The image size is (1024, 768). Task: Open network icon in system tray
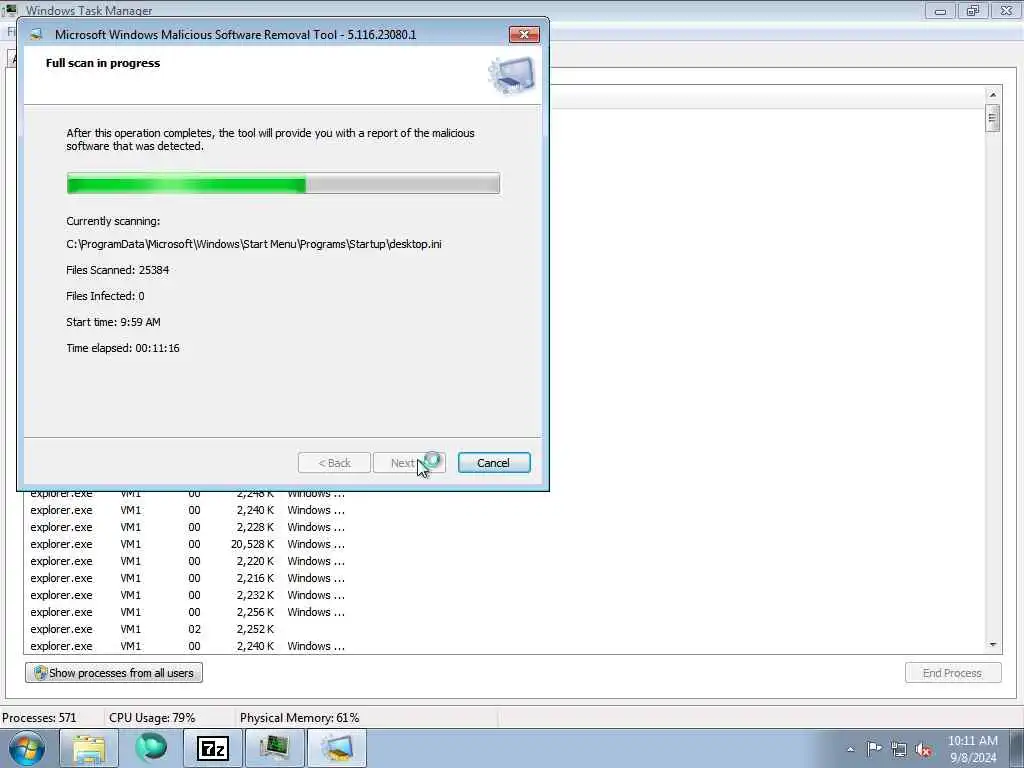tap(899, 749)
